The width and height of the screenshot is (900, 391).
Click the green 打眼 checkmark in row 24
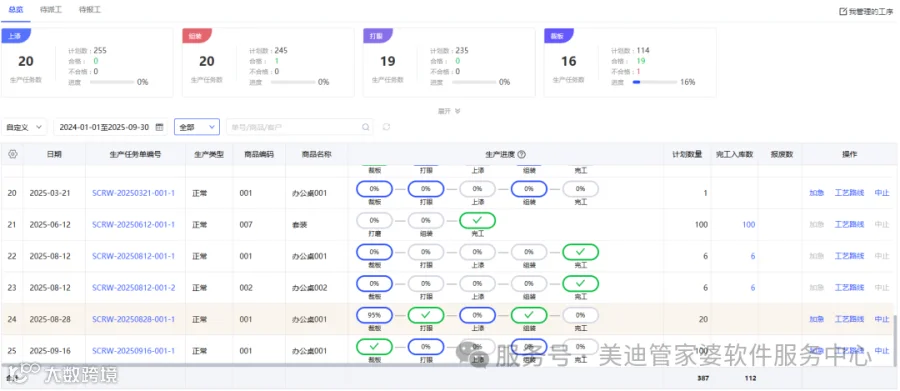[x=425, y=315]
